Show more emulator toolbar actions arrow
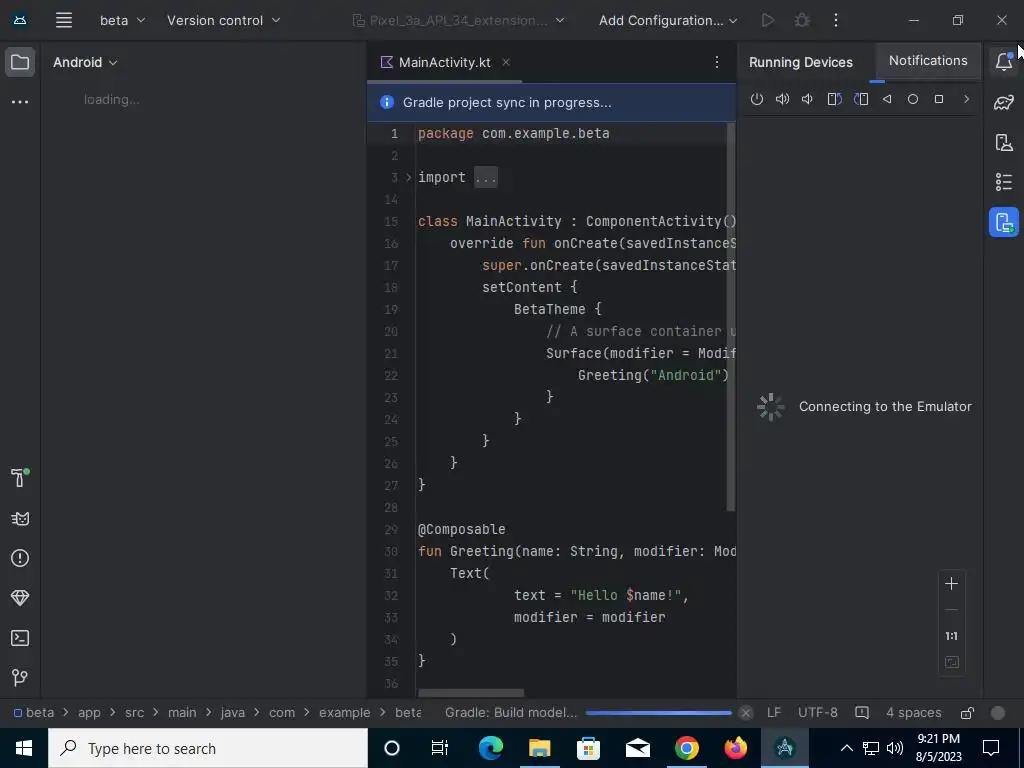Viewport: 1024px width, 768px height. click(x=967, y=99)
